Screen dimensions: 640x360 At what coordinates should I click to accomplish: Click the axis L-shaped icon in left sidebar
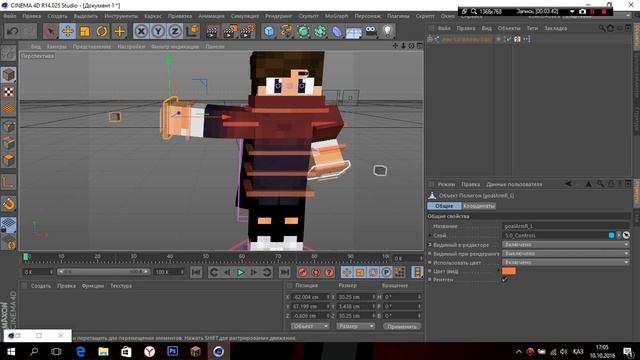[x=8, y=182]
